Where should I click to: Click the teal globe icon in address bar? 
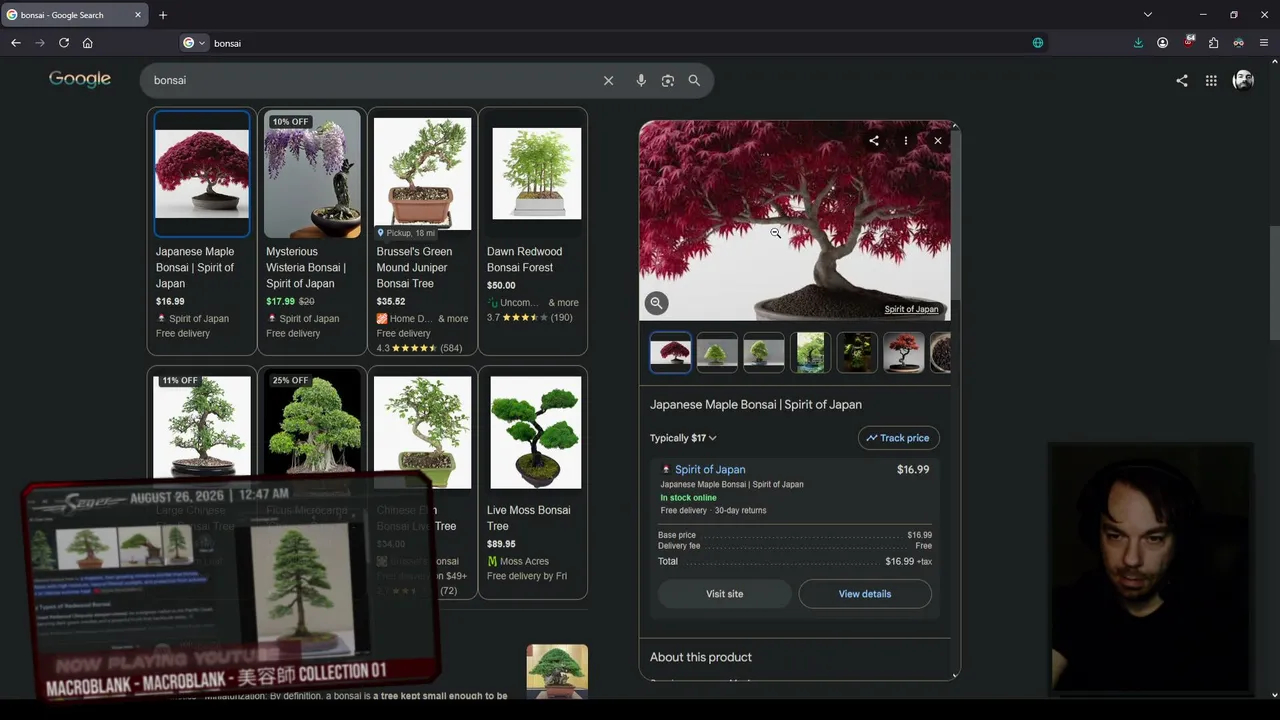tap(1038, 43)
